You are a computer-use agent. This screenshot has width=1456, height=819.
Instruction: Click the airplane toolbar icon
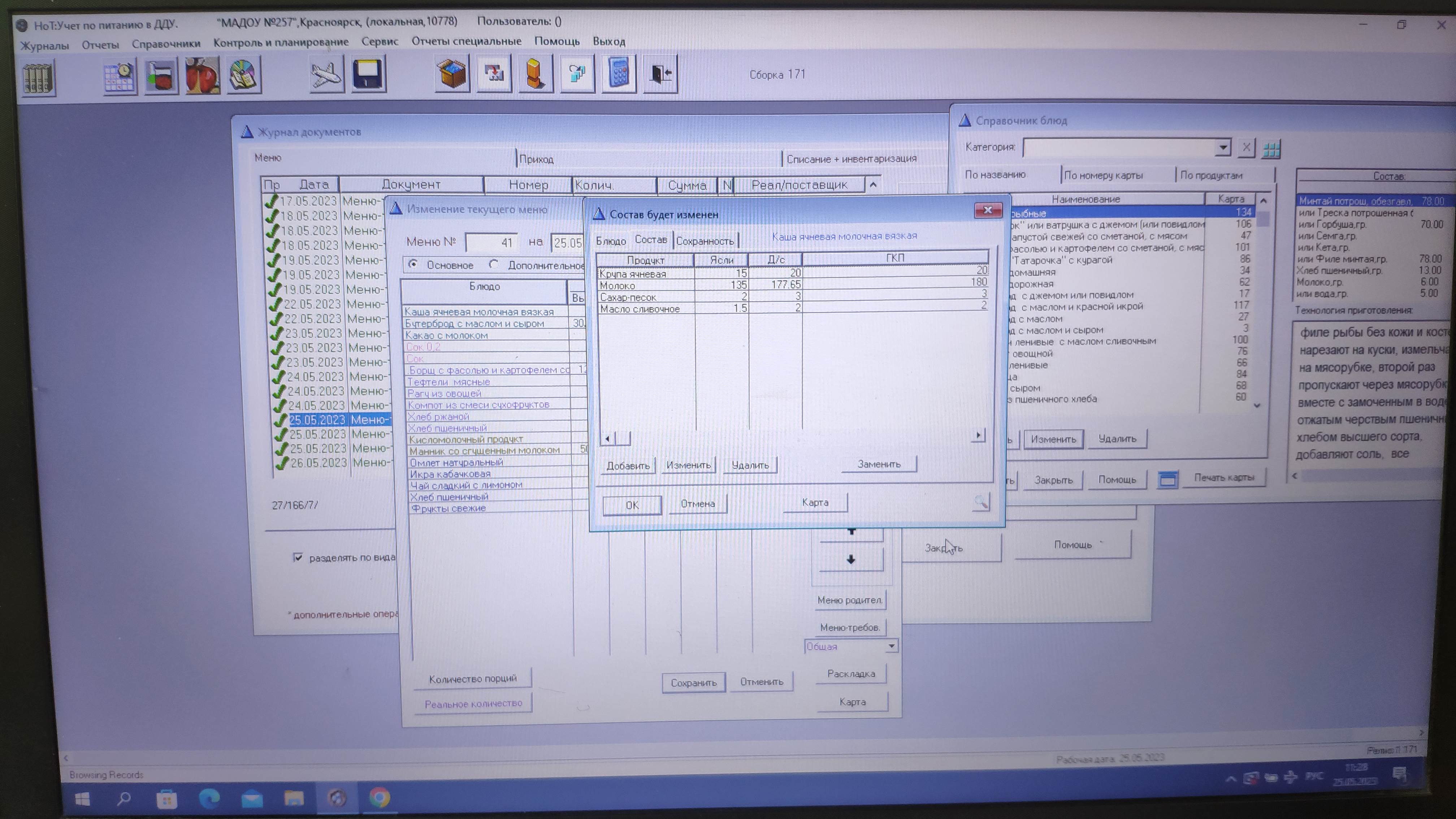pos(326,75)
